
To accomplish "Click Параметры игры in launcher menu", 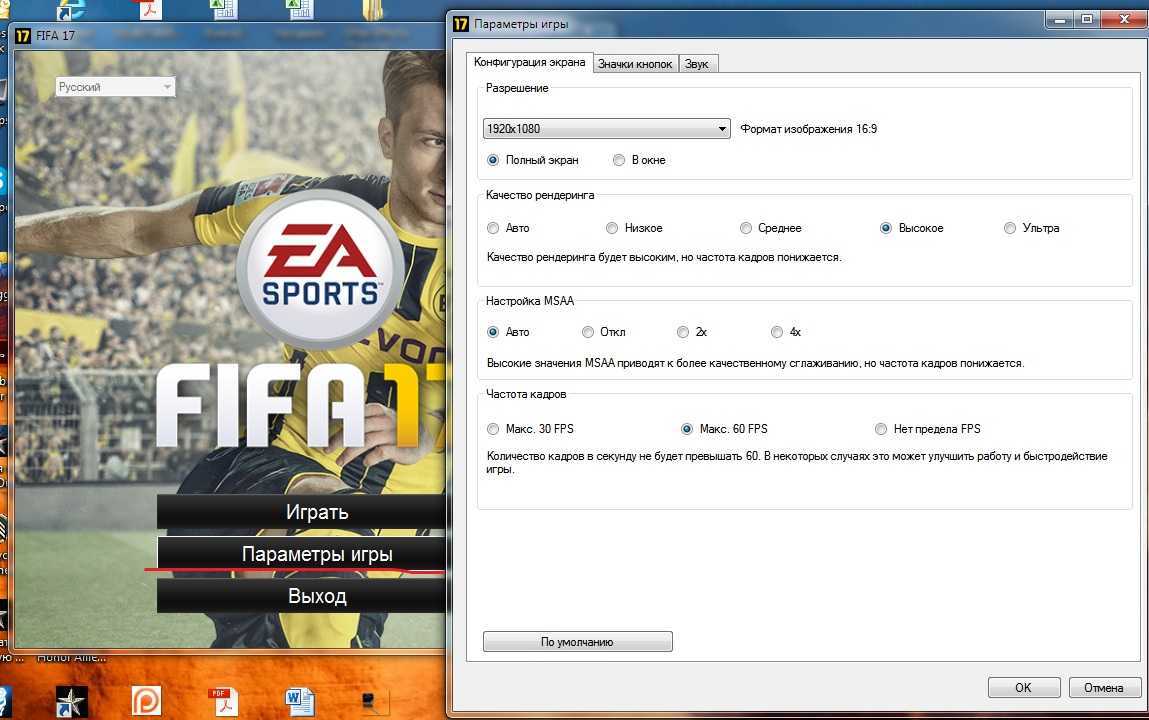I will pyautogui.click(x=302, y=554).
